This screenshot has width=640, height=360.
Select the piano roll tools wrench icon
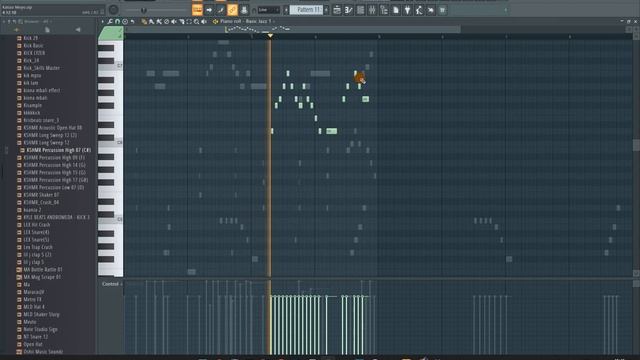point(110,22)
